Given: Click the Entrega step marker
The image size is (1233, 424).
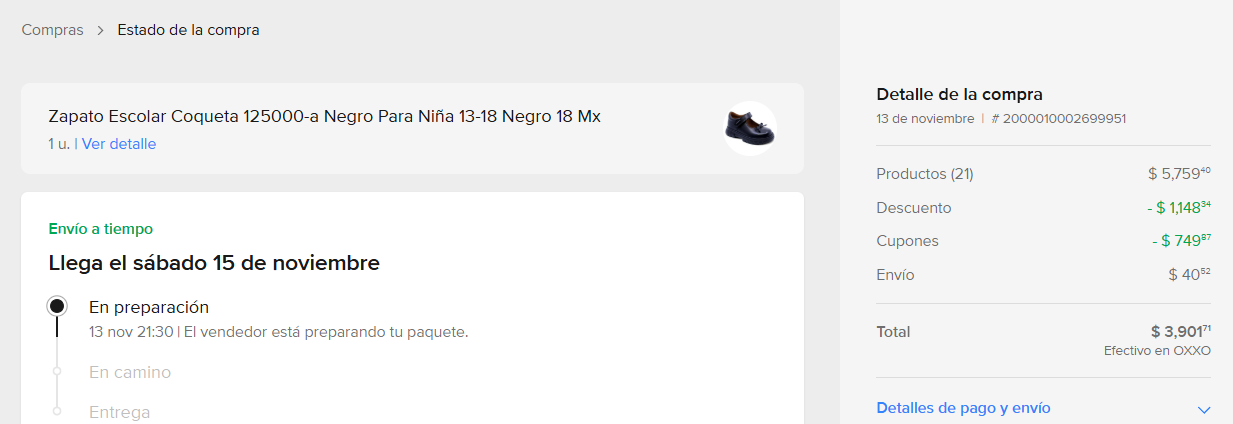Looking at the screenshot, I should pos(57,411).
